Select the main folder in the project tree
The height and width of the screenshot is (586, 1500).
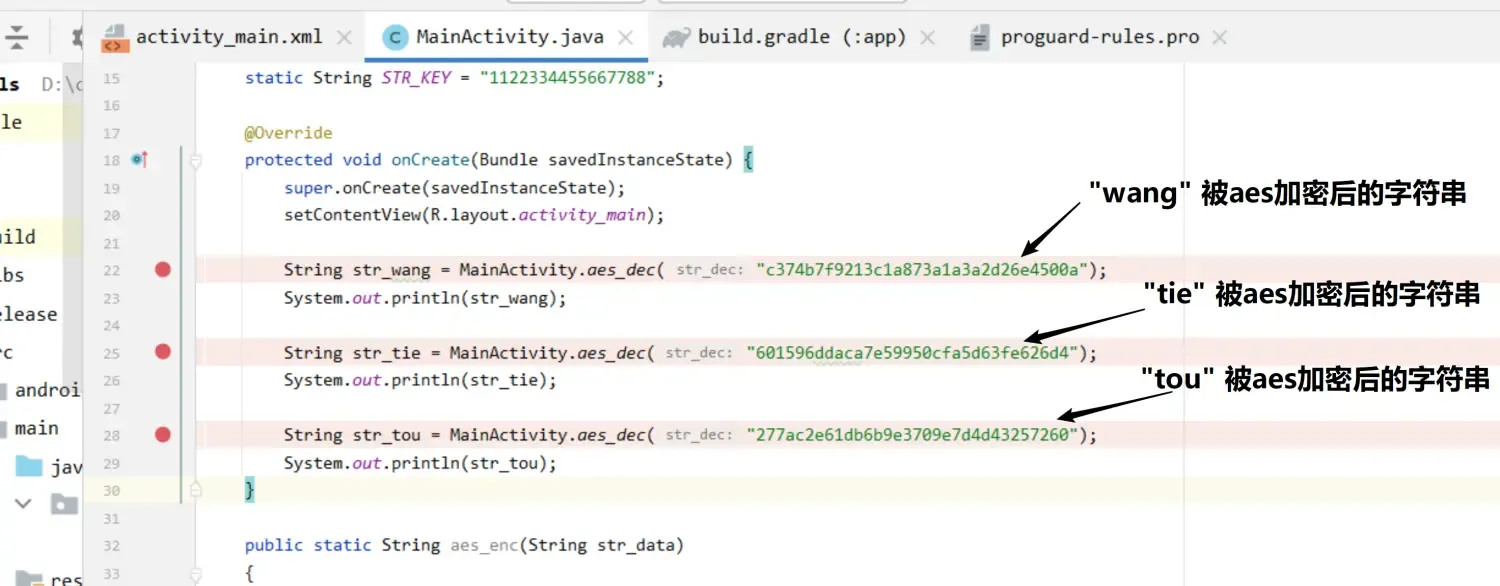(x=35, y=428)
